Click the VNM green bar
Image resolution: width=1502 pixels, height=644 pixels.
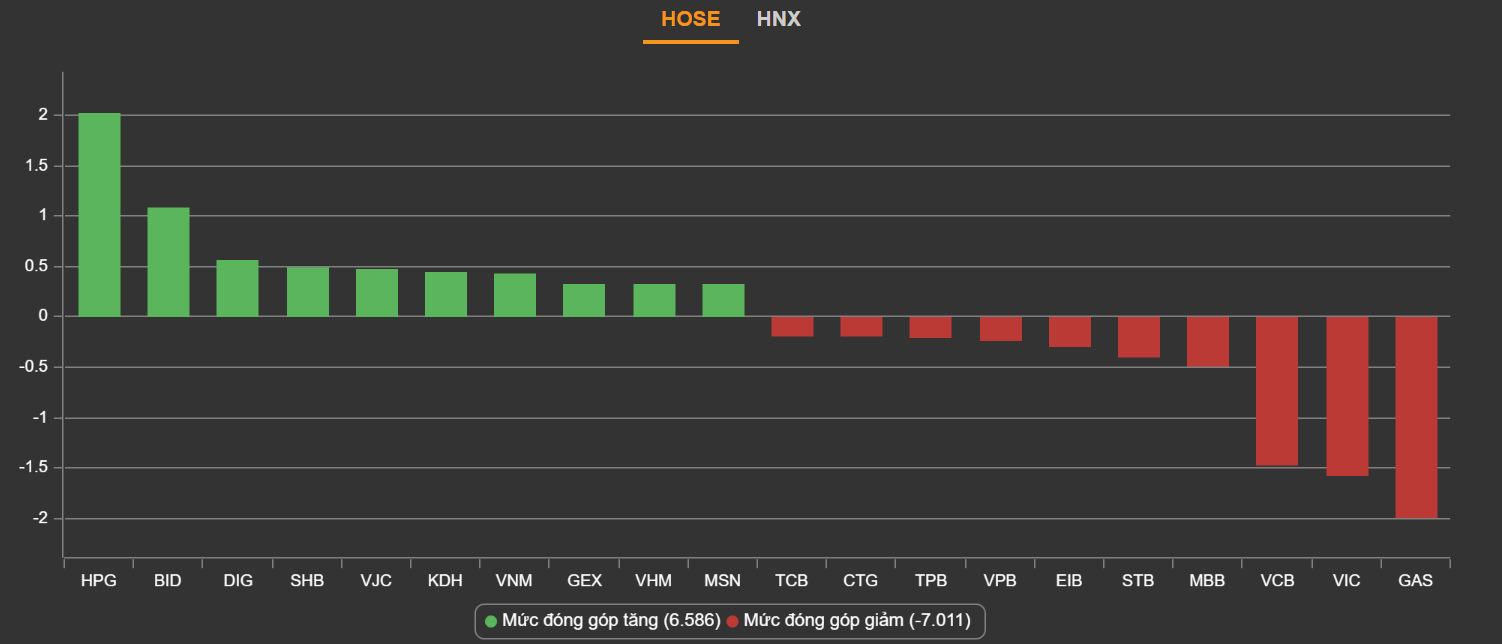(x=515, y=295)
